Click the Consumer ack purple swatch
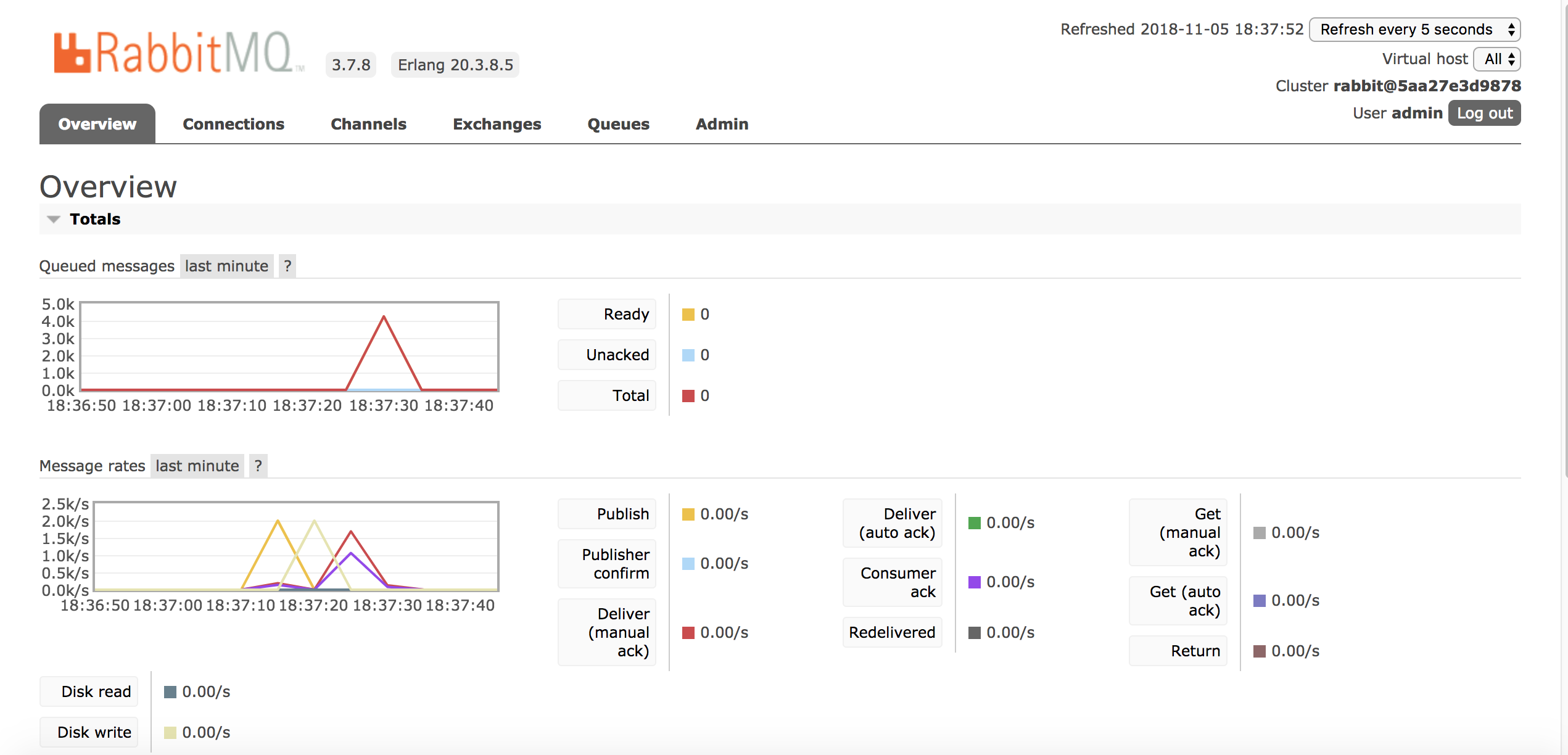This screenshot has height=755, width=1568. tap(975, 582)
